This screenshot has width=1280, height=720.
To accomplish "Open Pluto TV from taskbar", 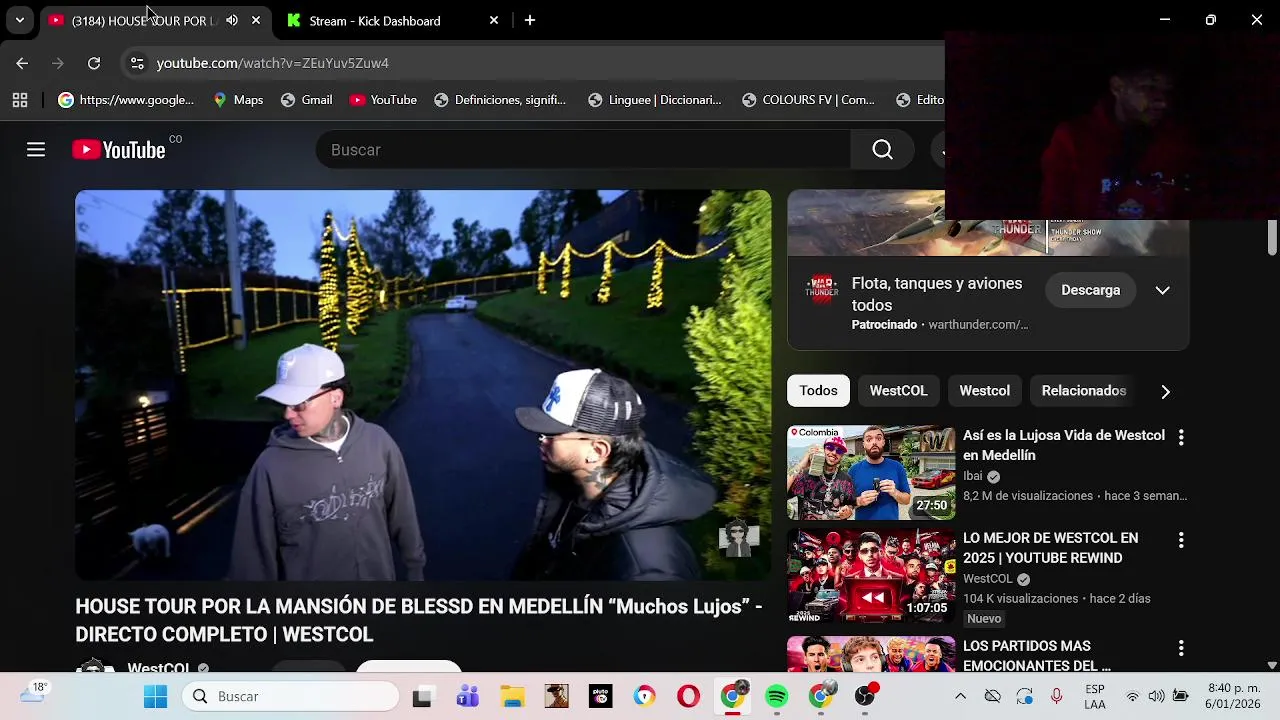I will coord(601,696).
